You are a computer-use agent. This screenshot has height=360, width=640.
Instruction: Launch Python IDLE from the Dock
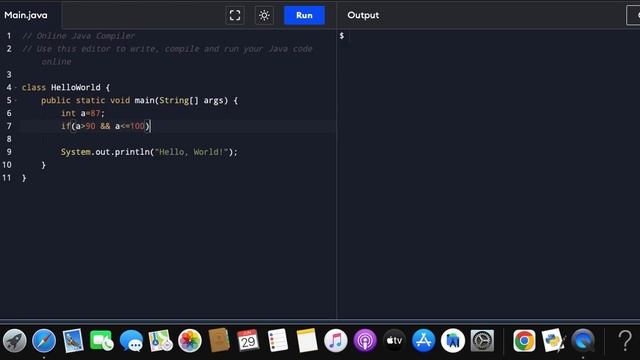(553, 340)
